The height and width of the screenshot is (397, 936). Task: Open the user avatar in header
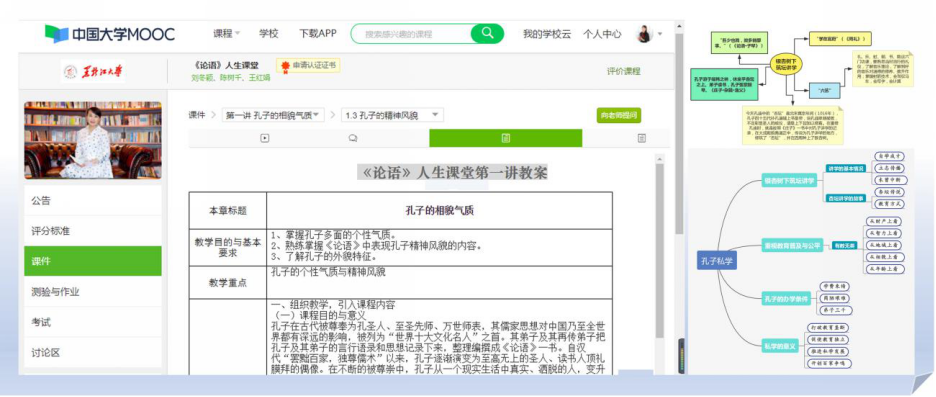coord(644,34)
